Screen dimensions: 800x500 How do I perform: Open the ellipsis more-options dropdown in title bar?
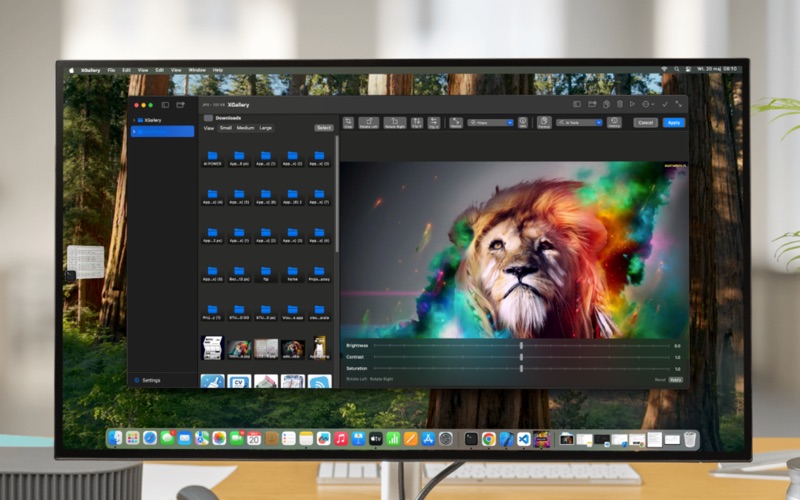tap(647, 104)
